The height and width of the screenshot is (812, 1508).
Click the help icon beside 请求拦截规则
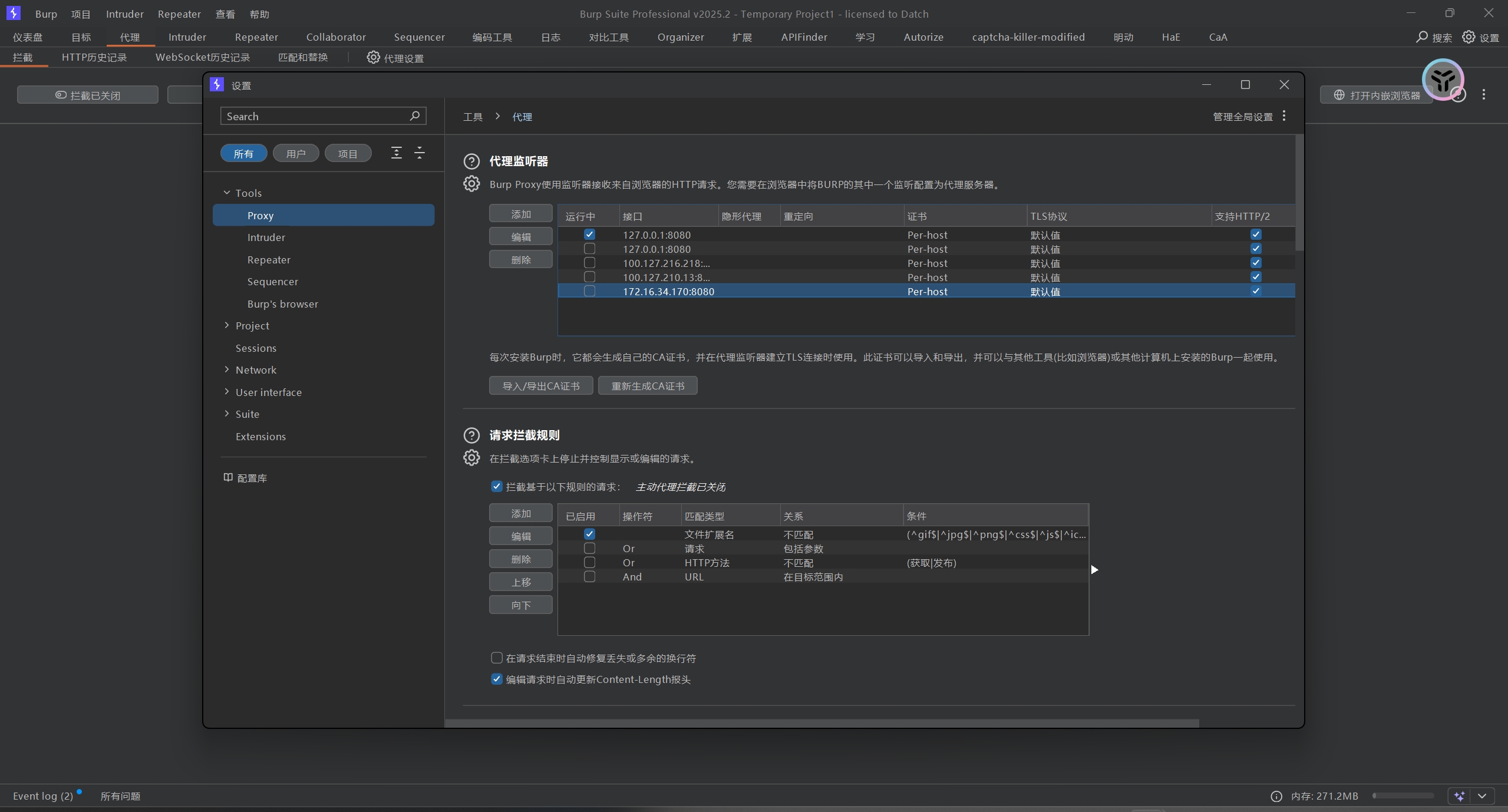coord(471,435)
